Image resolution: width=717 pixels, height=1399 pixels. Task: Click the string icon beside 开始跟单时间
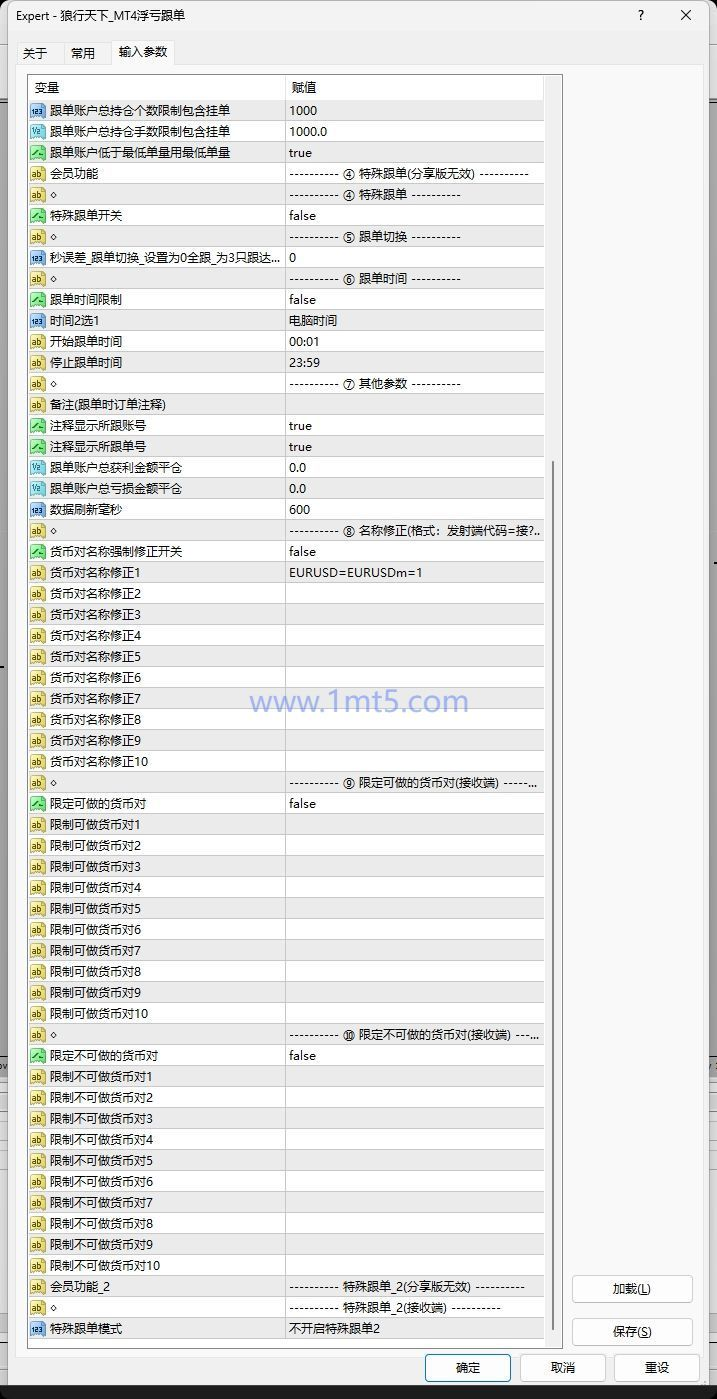point(38,342)
